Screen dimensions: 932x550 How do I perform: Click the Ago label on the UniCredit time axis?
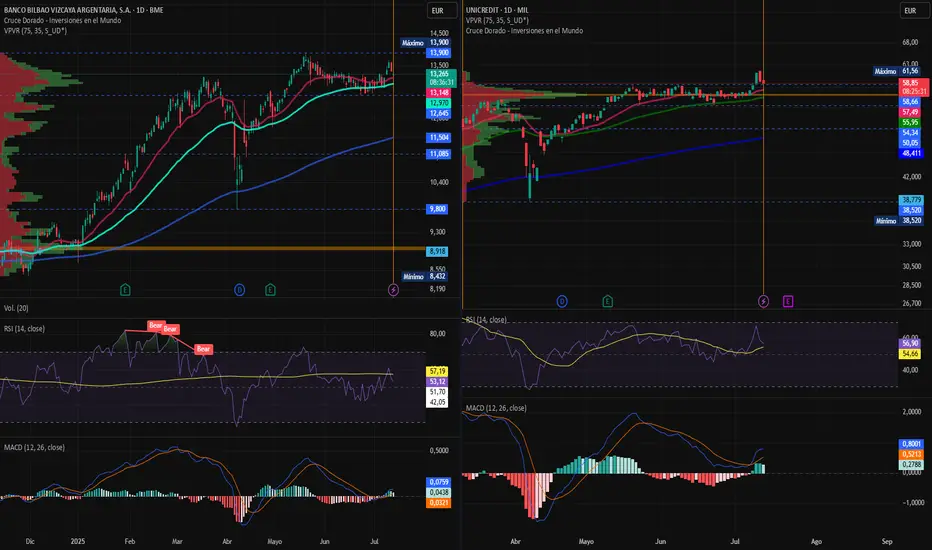pos(816,542)
